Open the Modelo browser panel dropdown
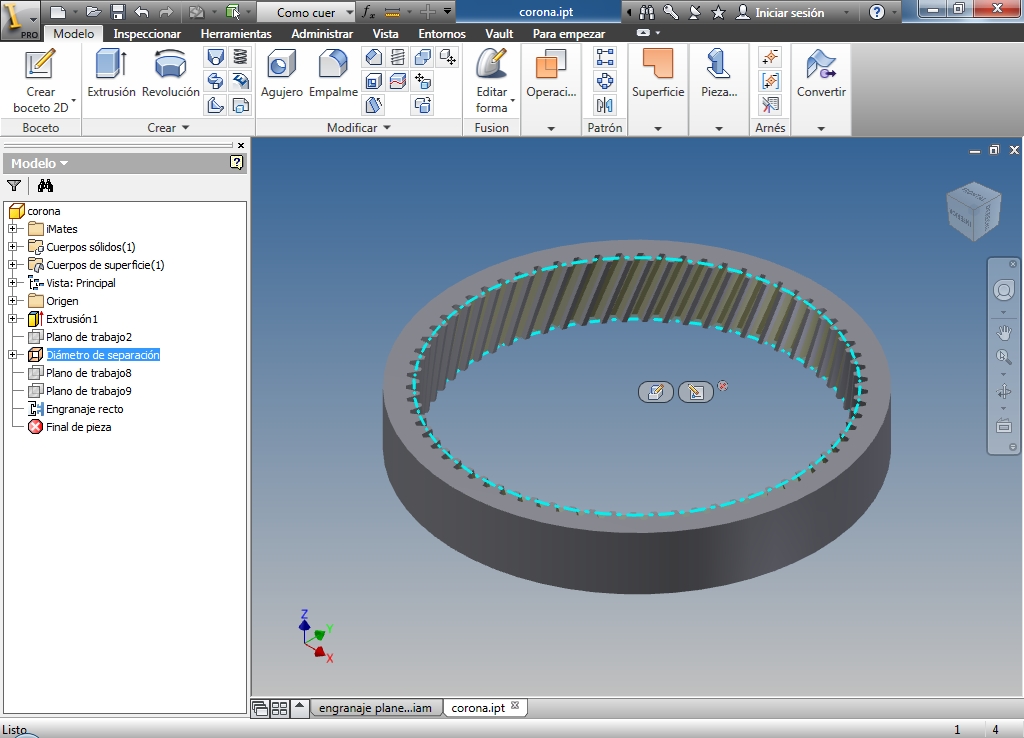Image resolution: width=1024 pixels, height=738 pixels. pos(64,163)
